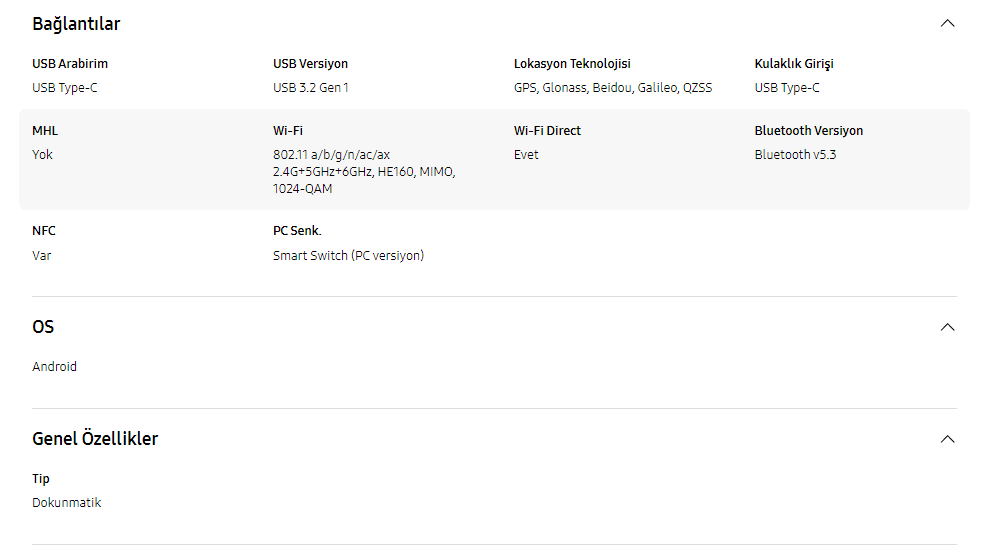The width and height of the screenshot is (999, 552).
Task: Click the Bağlantılar section heading
Action: [76, 24]
